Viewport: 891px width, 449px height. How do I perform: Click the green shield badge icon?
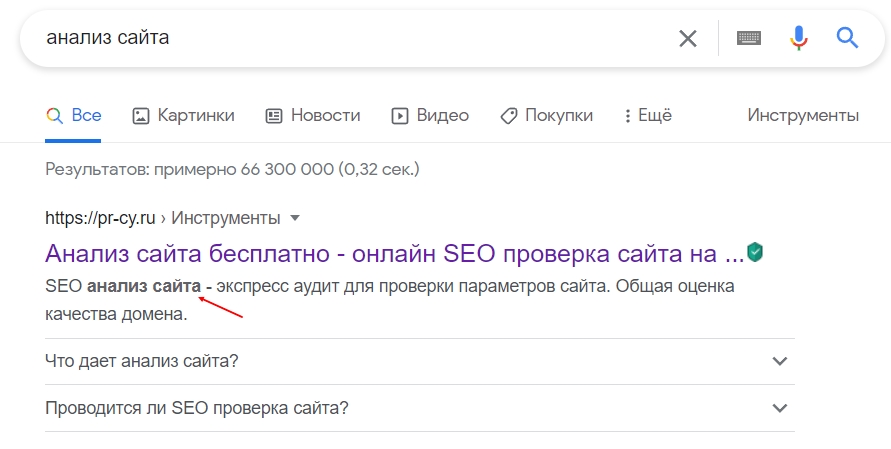pos(755,252)
